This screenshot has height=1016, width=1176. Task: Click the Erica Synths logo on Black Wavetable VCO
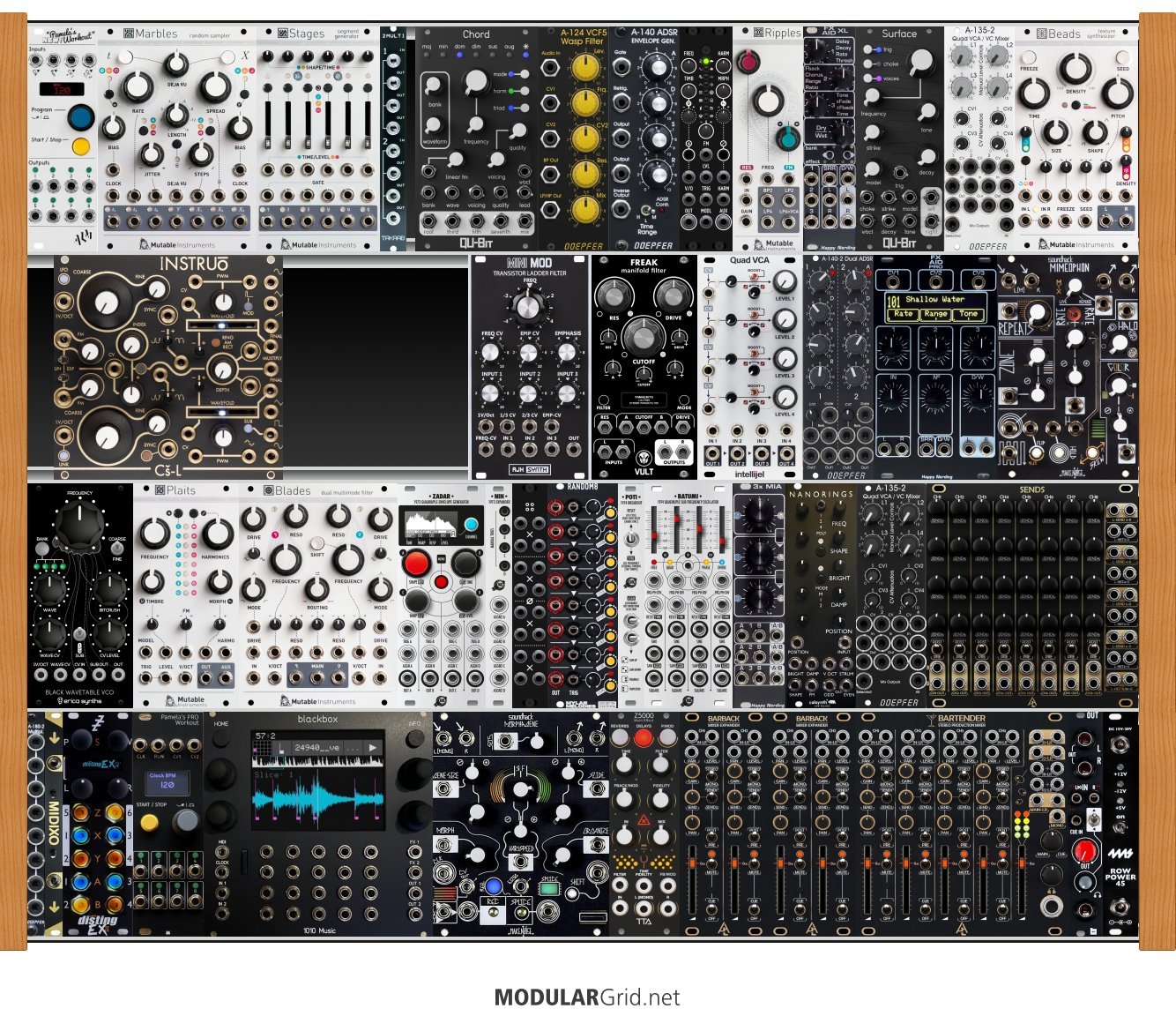pos(79,701)
